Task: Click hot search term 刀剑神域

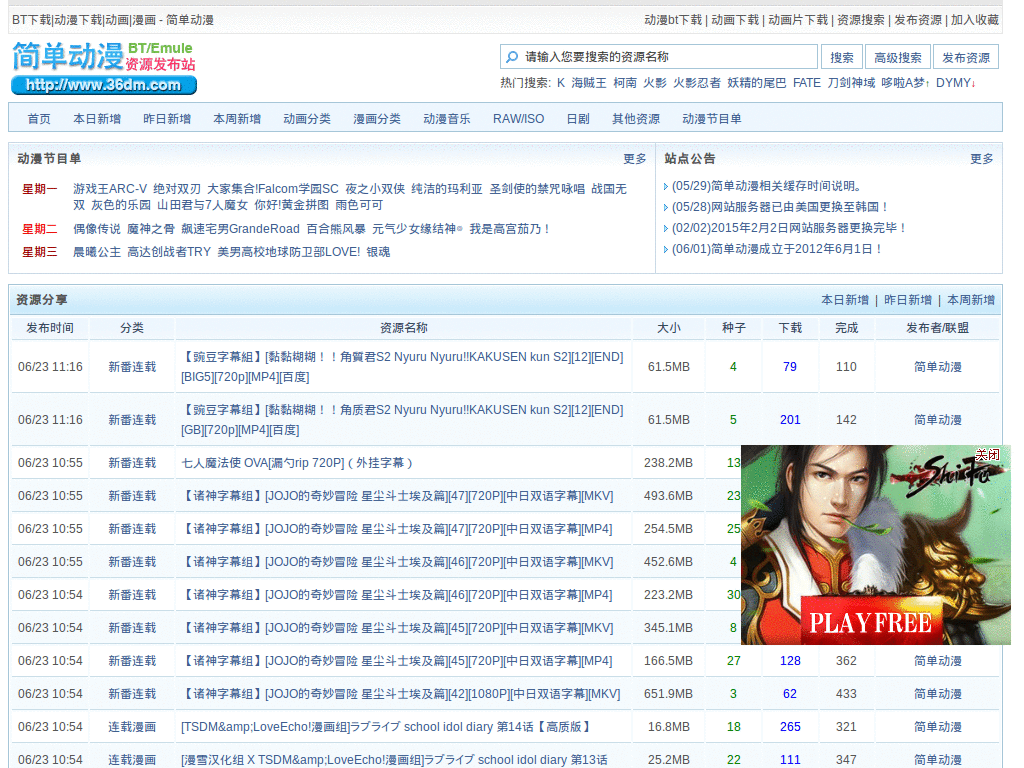Action: (851, 83)
